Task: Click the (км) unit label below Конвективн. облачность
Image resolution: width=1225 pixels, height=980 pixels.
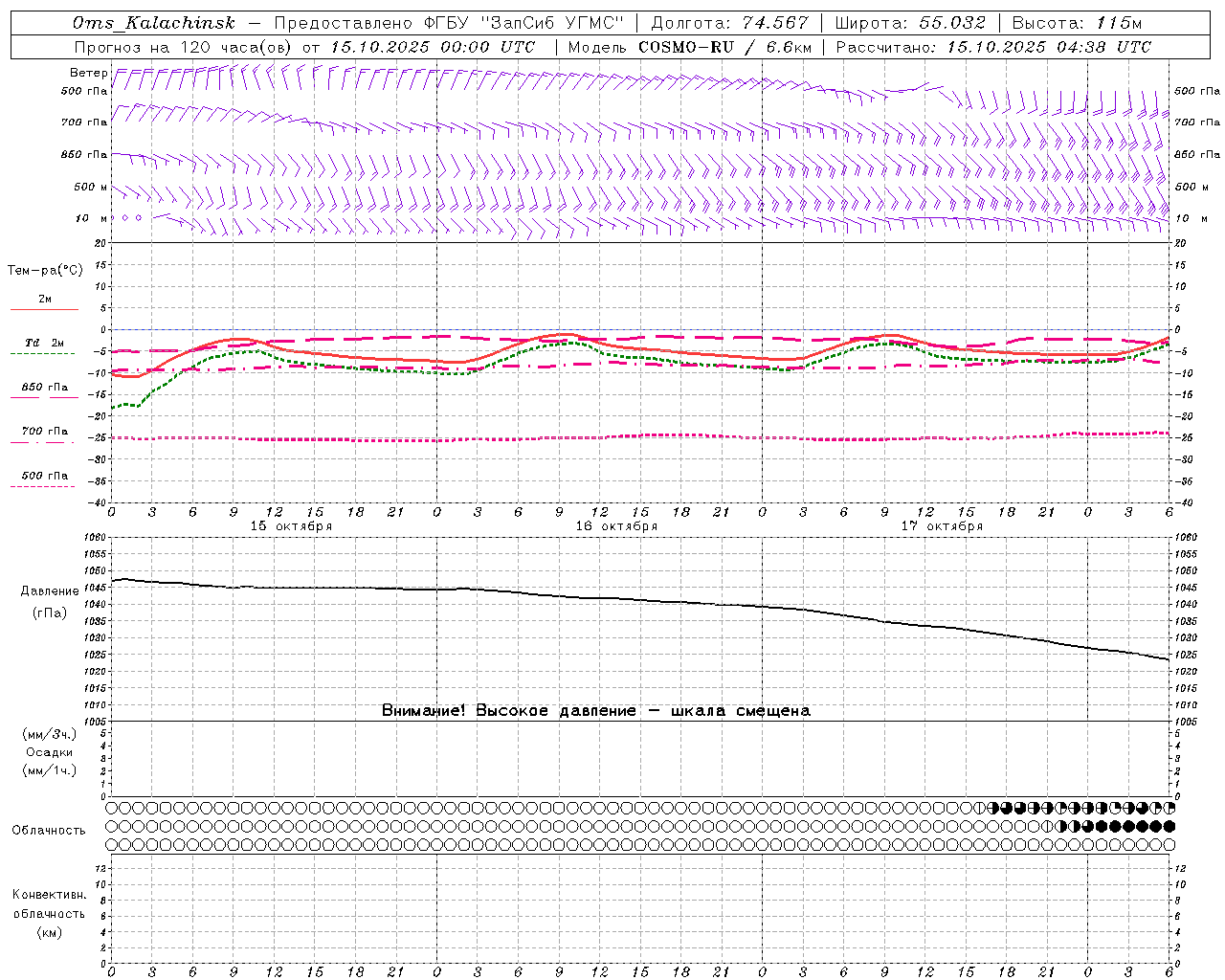Action: [x=49, y=932]
